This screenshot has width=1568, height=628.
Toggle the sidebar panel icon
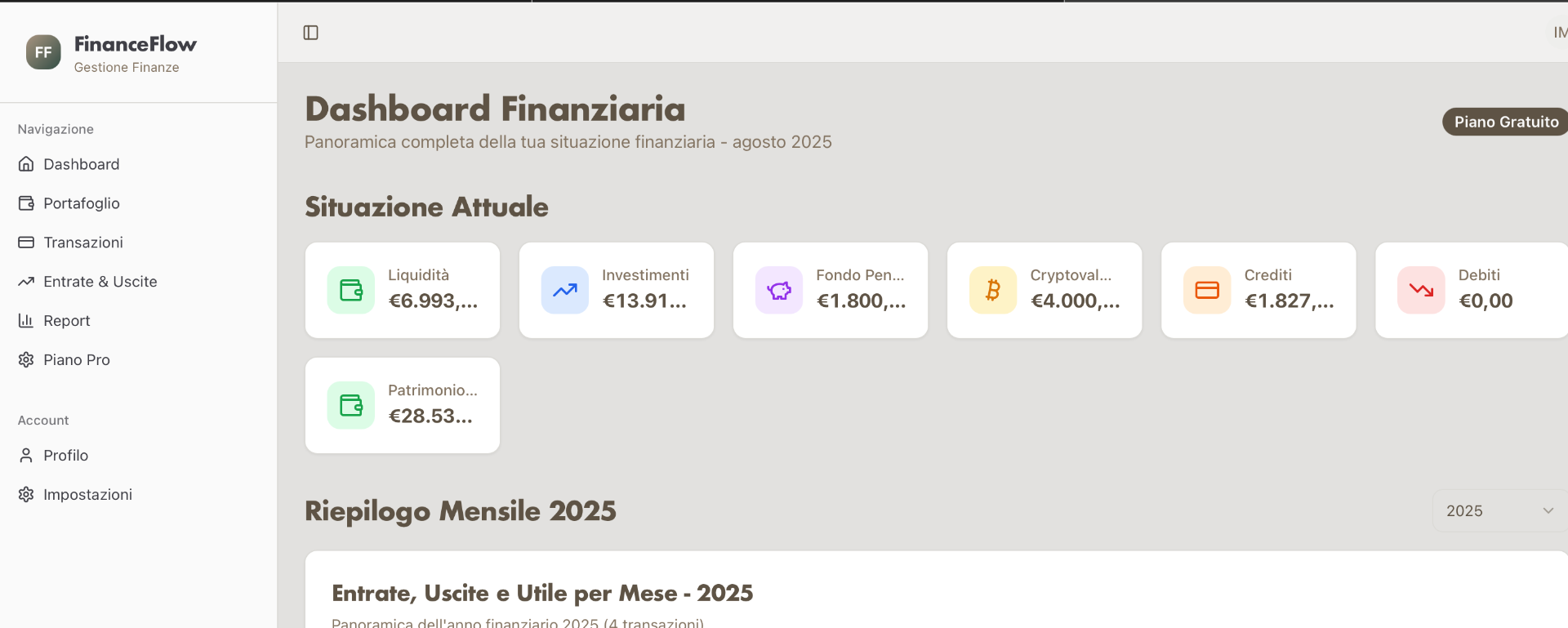(310, 33)
